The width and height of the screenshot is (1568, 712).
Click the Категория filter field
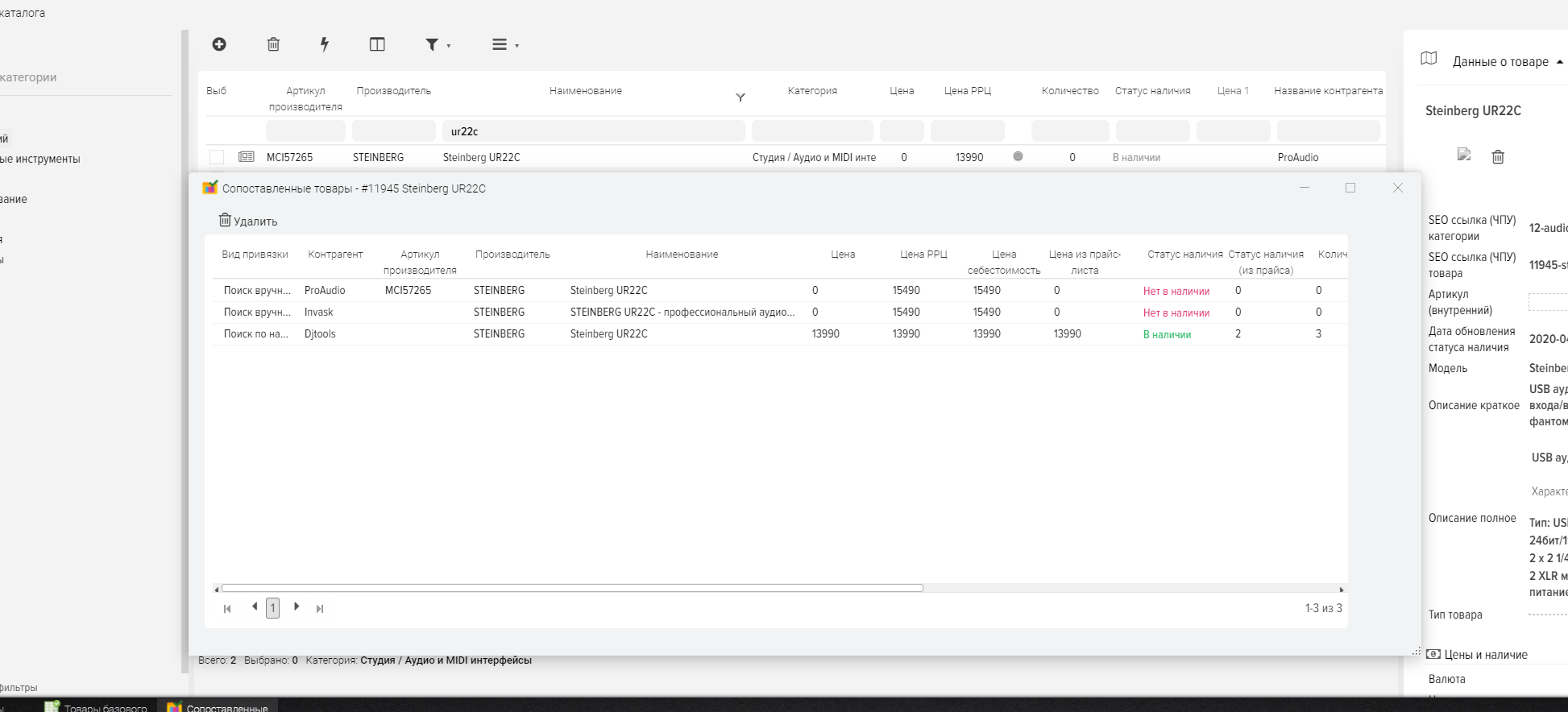[x=812, y=131]
